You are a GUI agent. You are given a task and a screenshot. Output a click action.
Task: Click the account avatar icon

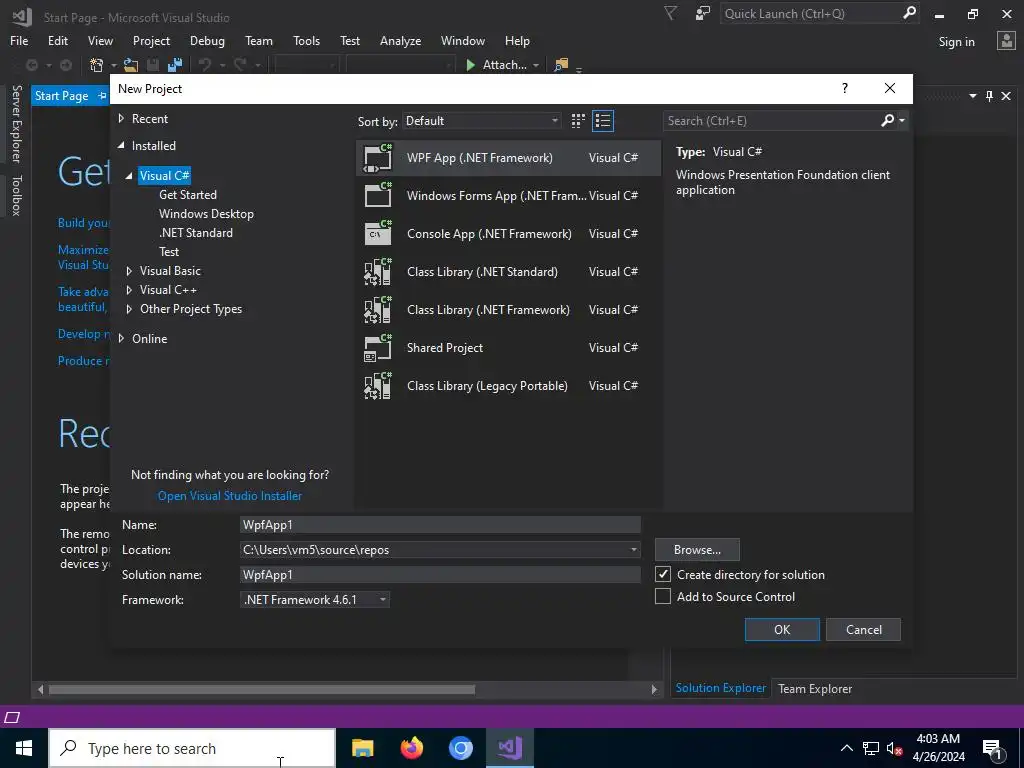coord(1006,41)
